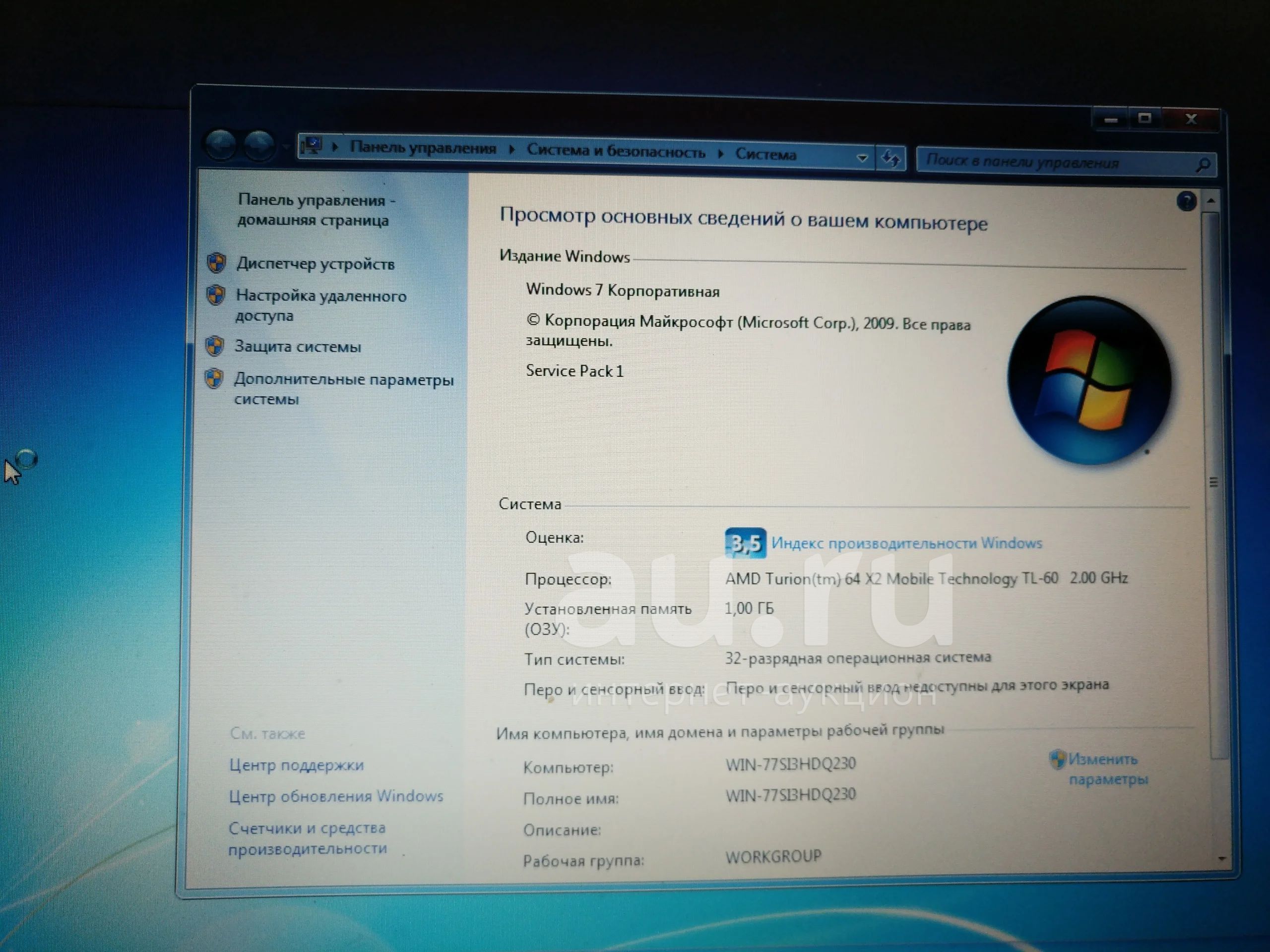Click the text Service Pack 1
Viewport: 1270px width, 952px height.
click(574, 371)
